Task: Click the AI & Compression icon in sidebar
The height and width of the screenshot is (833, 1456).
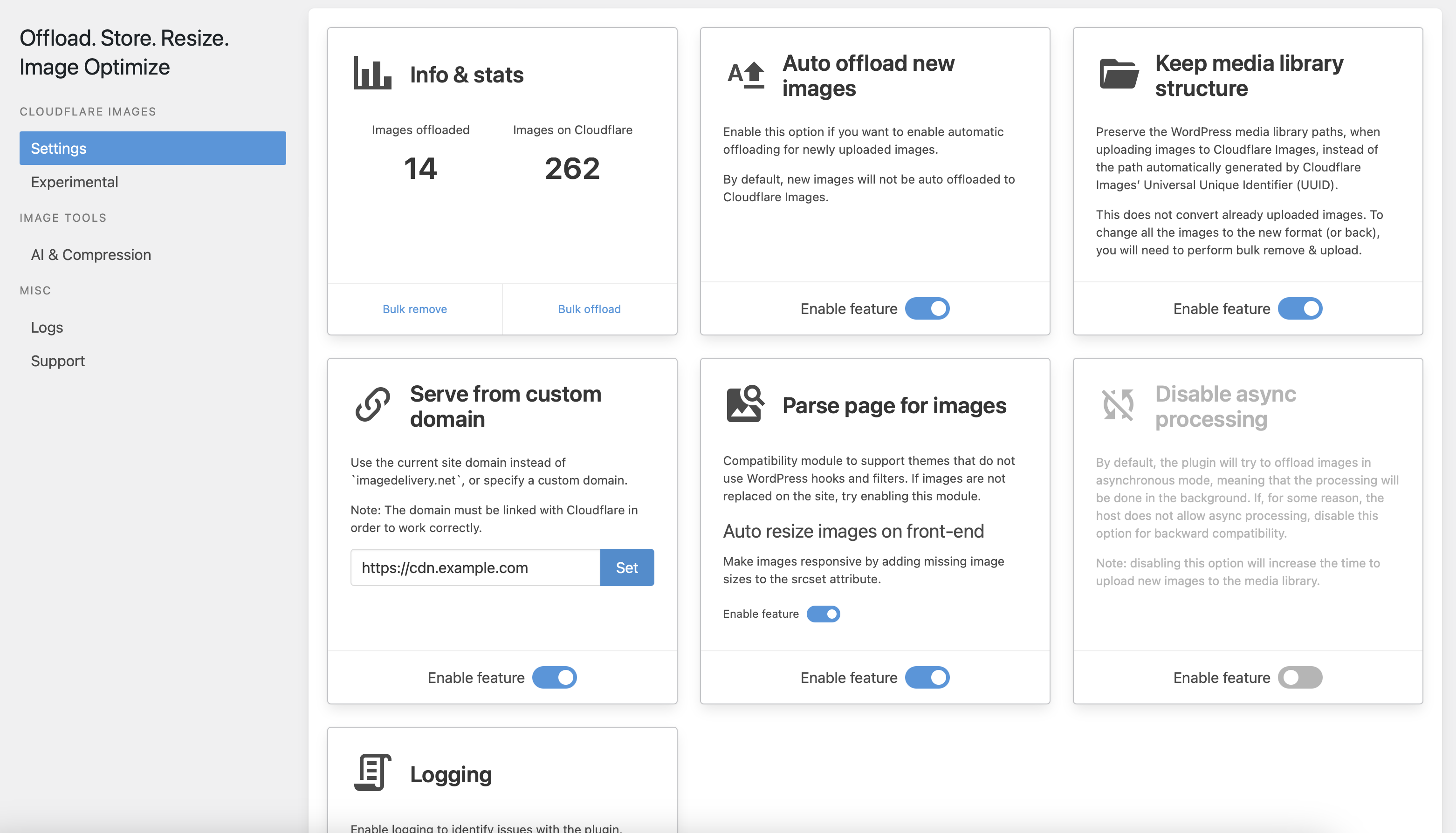Action: coord(90,254)
